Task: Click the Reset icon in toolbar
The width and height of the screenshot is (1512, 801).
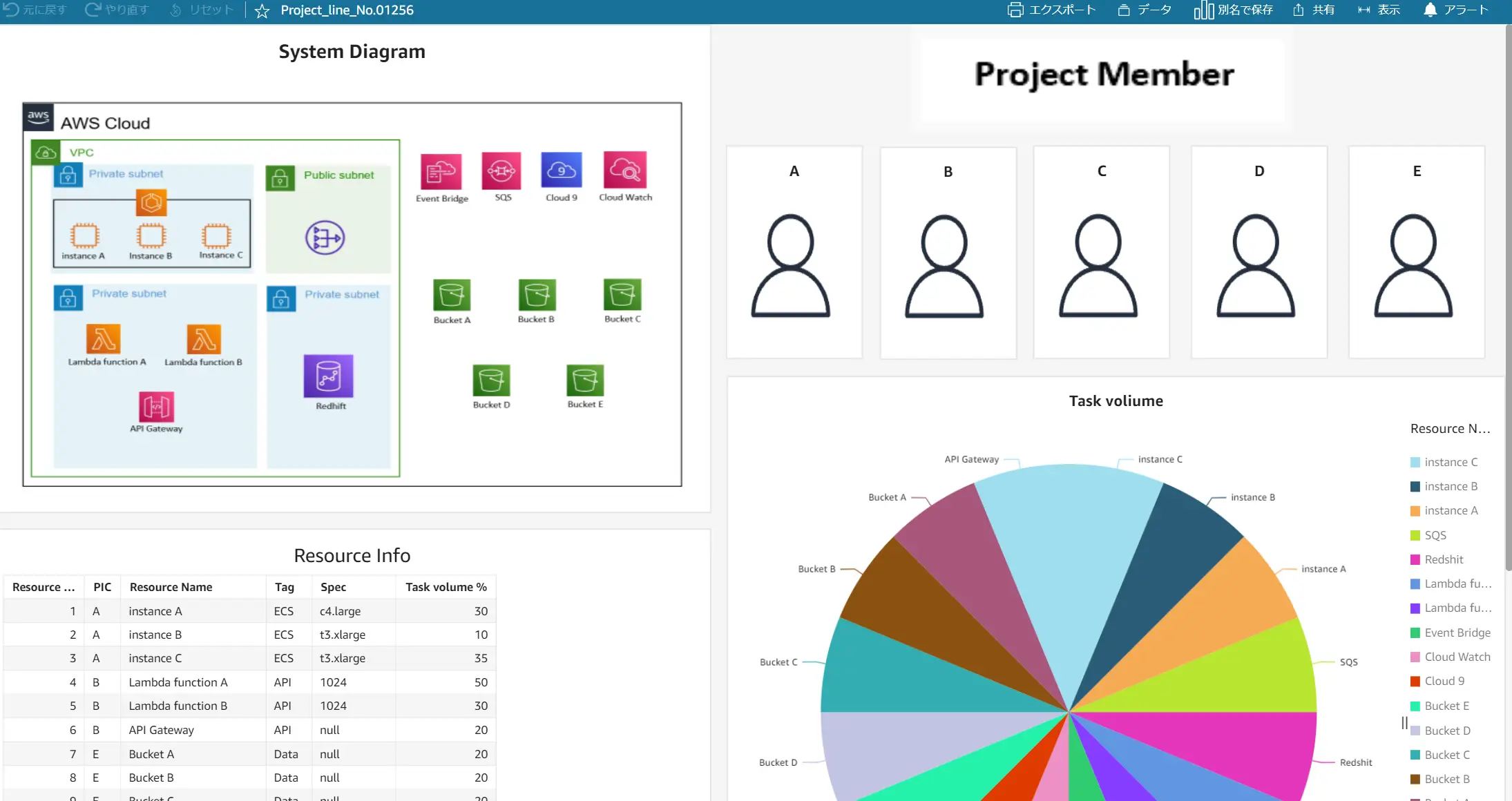Action: tap(175, 10)
